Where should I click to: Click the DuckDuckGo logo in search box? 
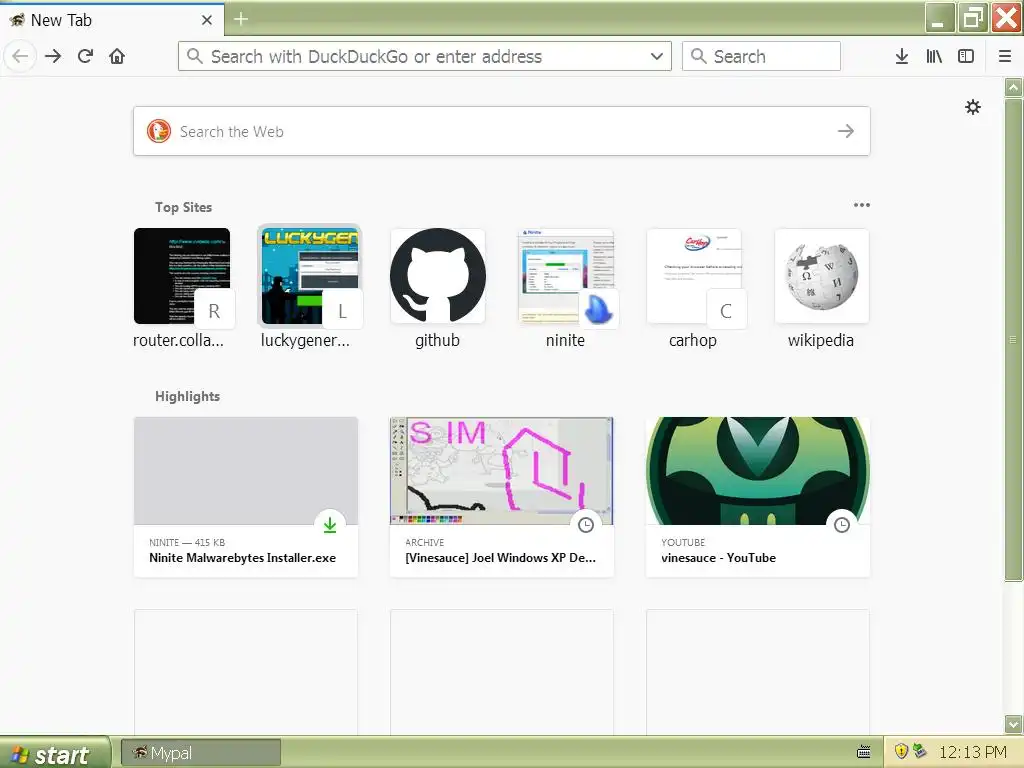[x=159, y=131]
